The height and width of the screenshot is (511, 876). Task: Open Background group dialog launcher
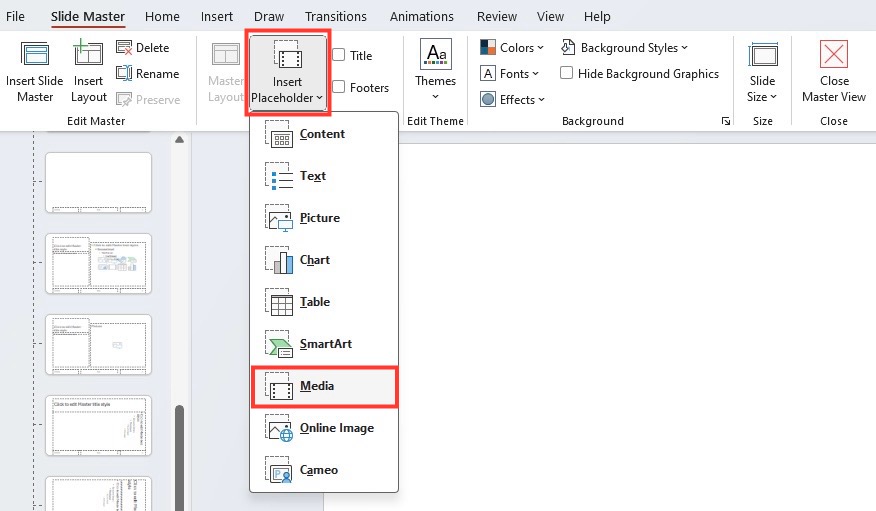click(726, 121)
